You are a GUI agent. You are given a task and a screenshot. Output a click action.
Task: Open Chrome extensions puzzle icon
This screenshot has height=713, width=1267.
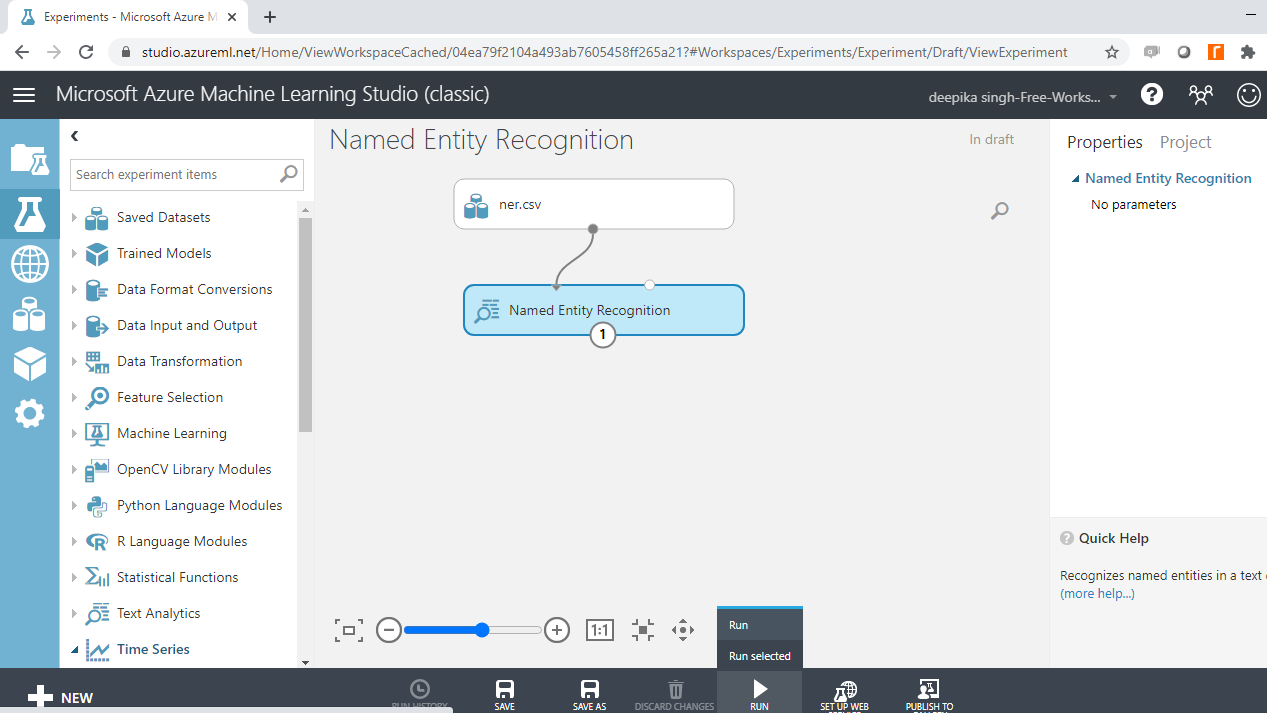coord(1247,52)
